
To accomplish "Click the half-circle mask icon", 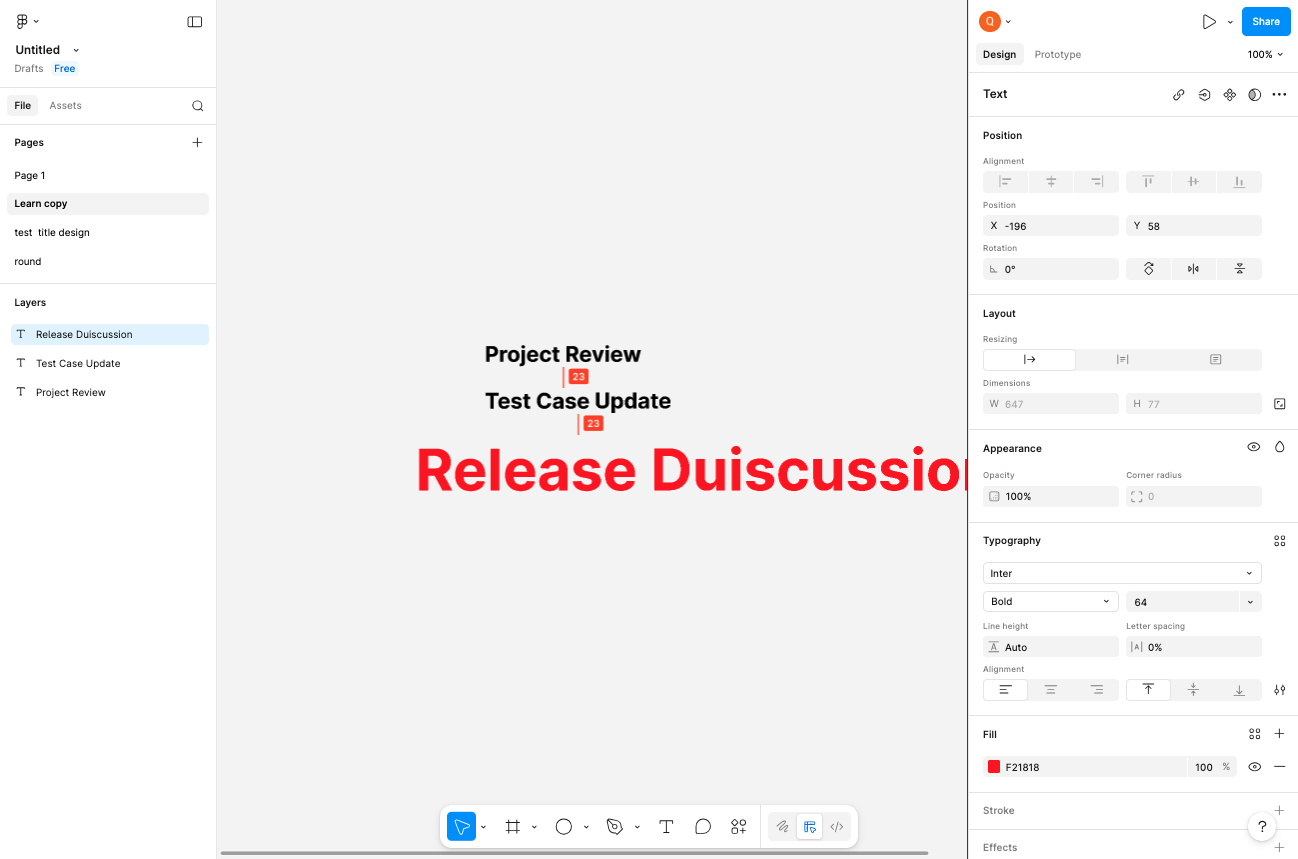I will tap(1255, 95).
